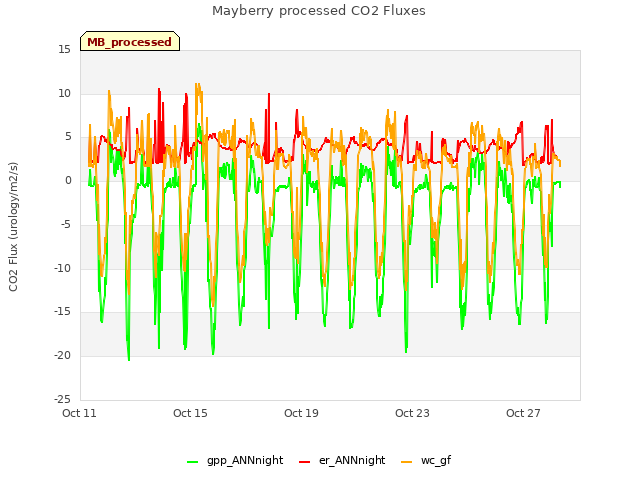Viewport: 640px width, 480px height.
Task: Click the y-axis value -20
Action: [62, 356]
